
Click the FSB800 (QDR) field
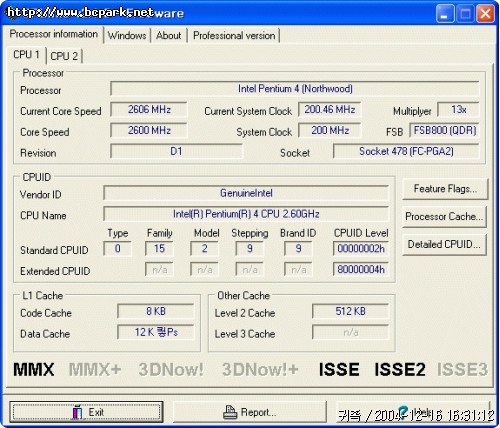coord(444,130)
